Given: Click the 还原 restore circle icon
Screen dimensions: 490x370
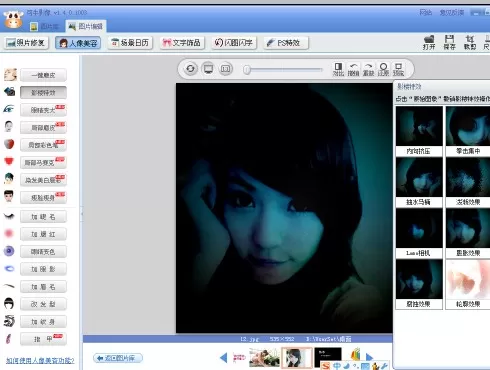Looking at the screenshot, I should tap(383, 69).
